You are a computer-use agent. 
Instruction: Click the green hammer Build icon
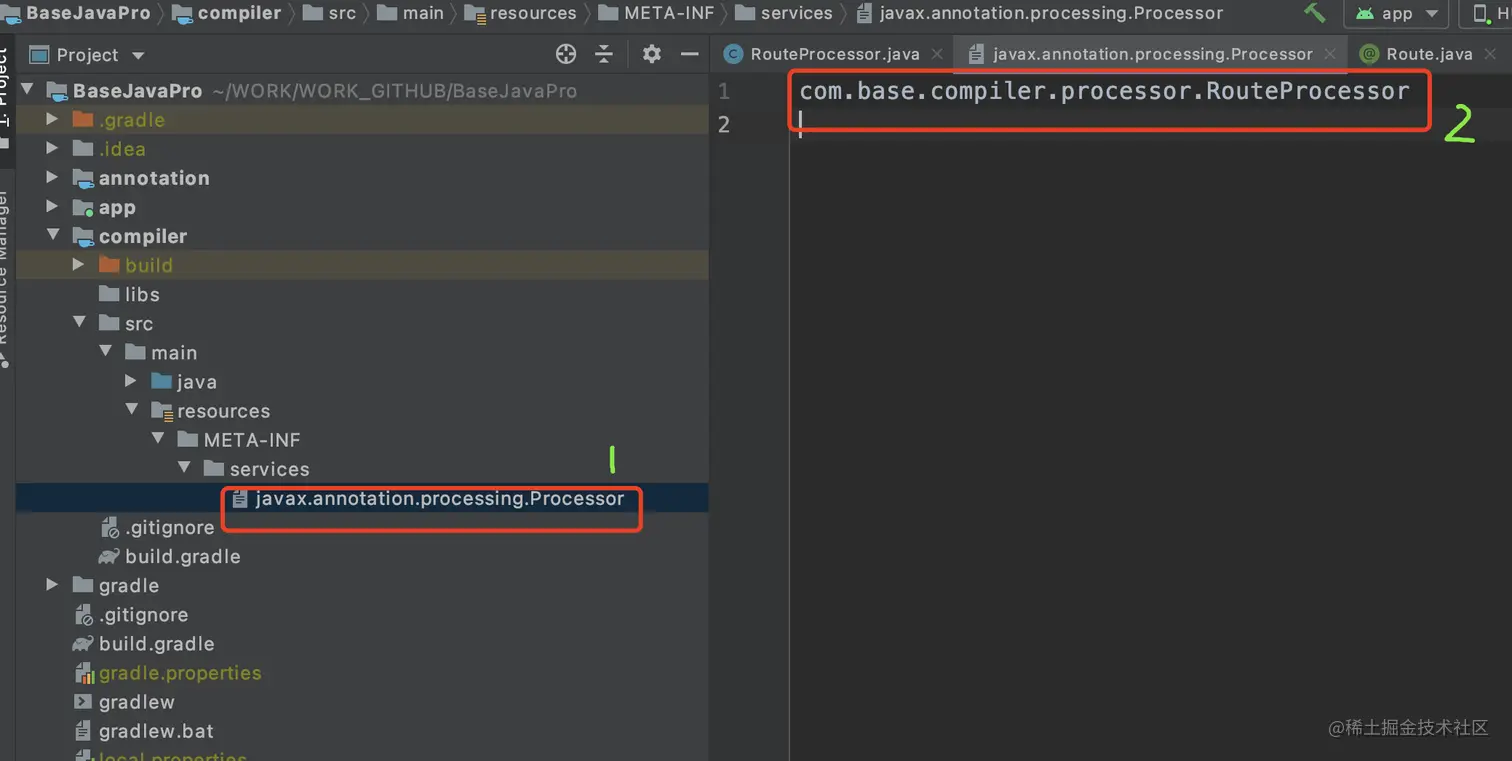click(x=1314, y=13)
